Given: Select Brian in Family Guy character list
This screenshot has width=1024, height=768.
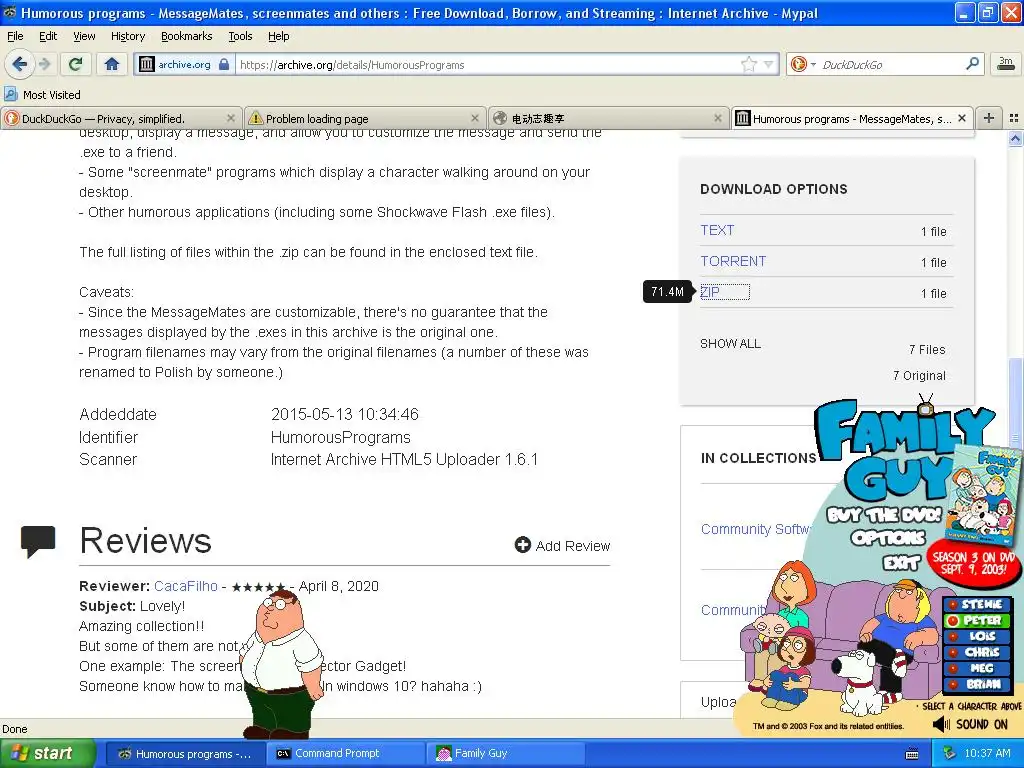Looking at the screenshot, I should [977, 684].
